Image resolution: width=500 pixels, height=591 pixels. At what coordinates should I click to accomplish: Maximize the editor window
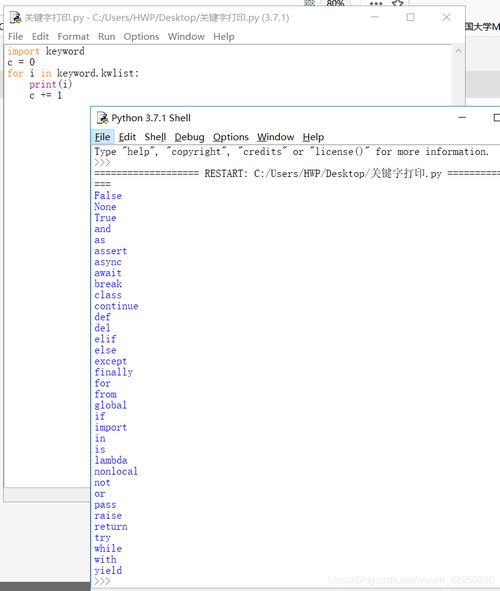click(x=410, y=17)
